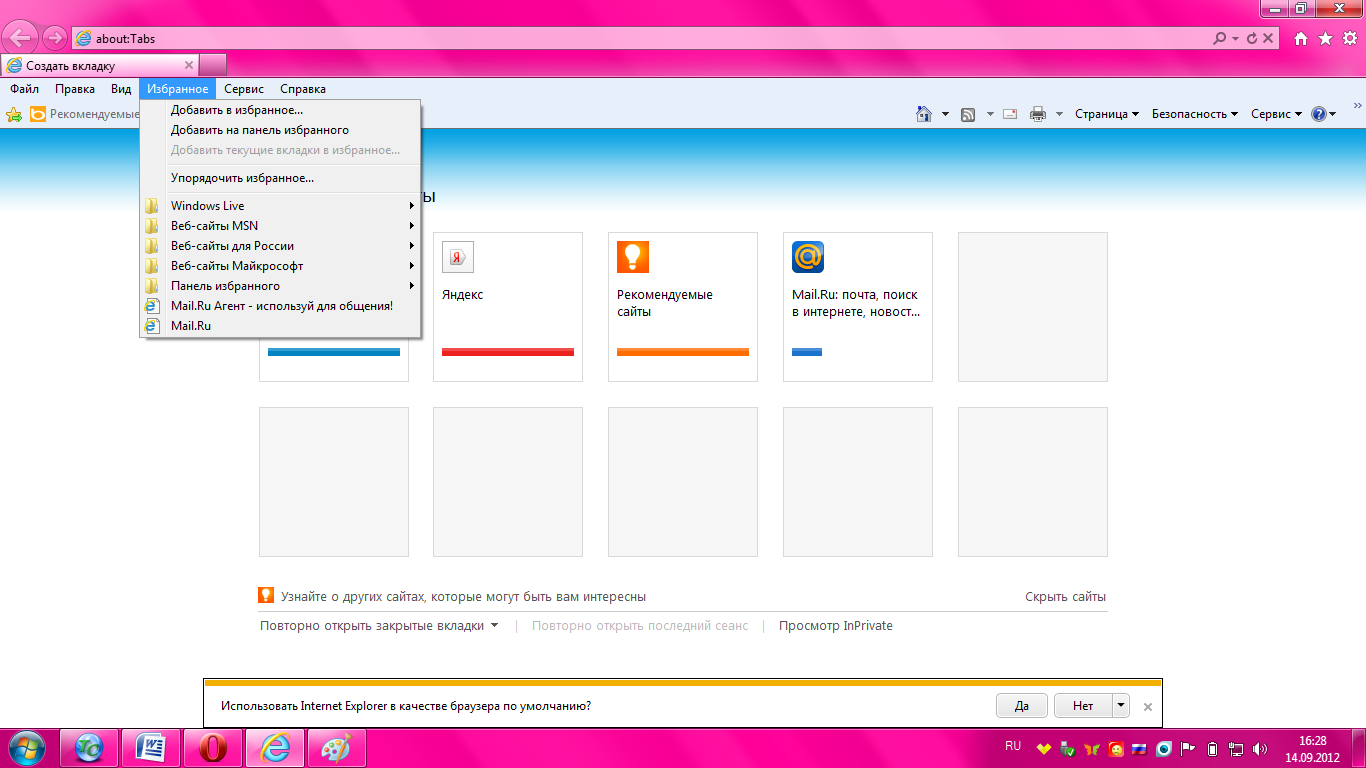Open the Вид menu
1366x768 pixels.
point(121,89)
